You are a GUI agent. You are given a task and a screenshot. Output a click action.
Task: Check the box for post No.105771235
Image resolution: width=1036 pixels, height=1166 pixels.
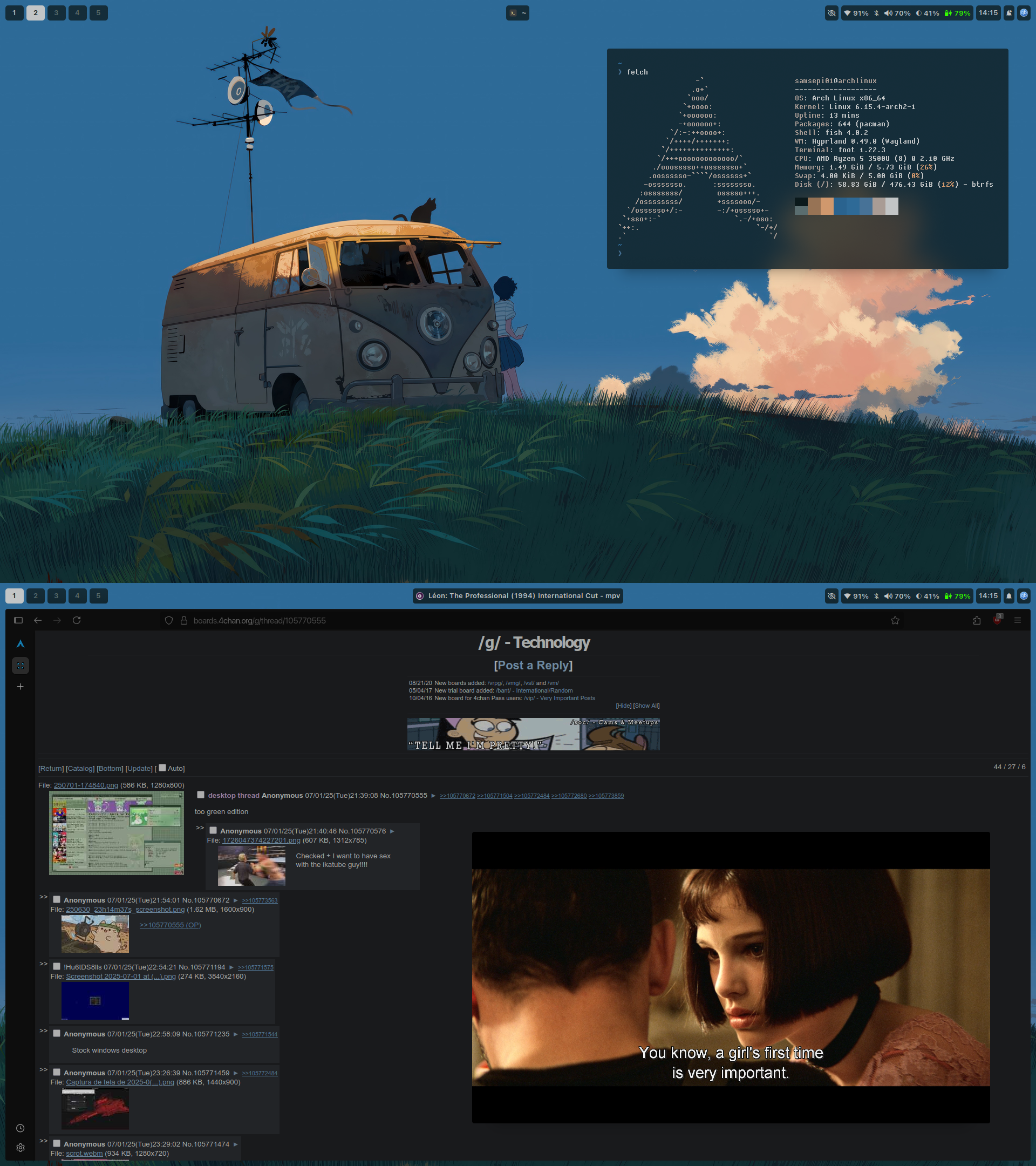57,1033
